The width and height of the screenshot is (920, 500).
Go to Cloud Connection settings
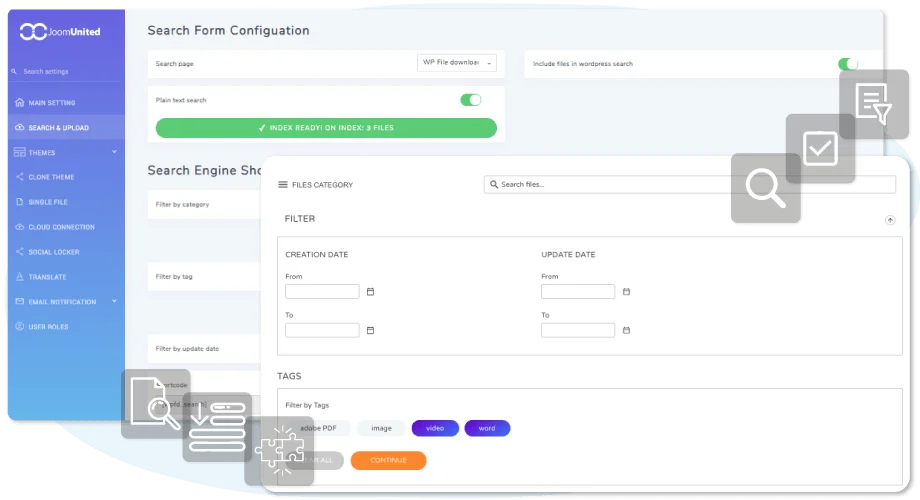pyautogui.click(x=61, y=227)
